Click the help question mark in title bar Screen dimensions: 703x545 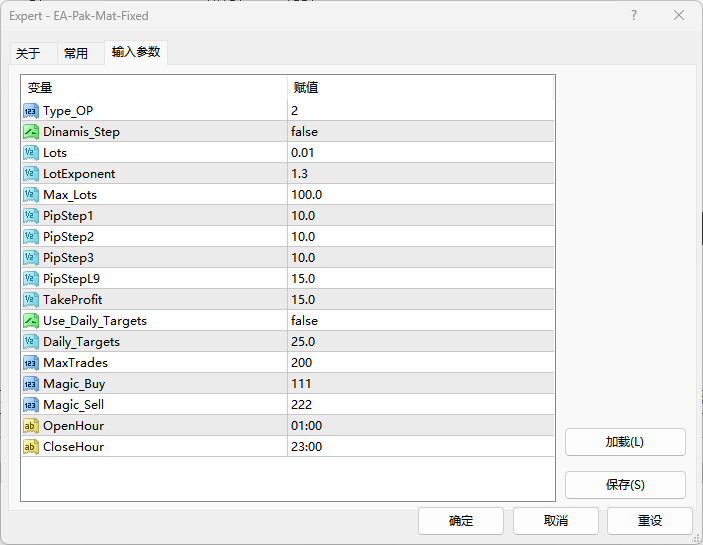pyautogui.click(x=634, y=16)
